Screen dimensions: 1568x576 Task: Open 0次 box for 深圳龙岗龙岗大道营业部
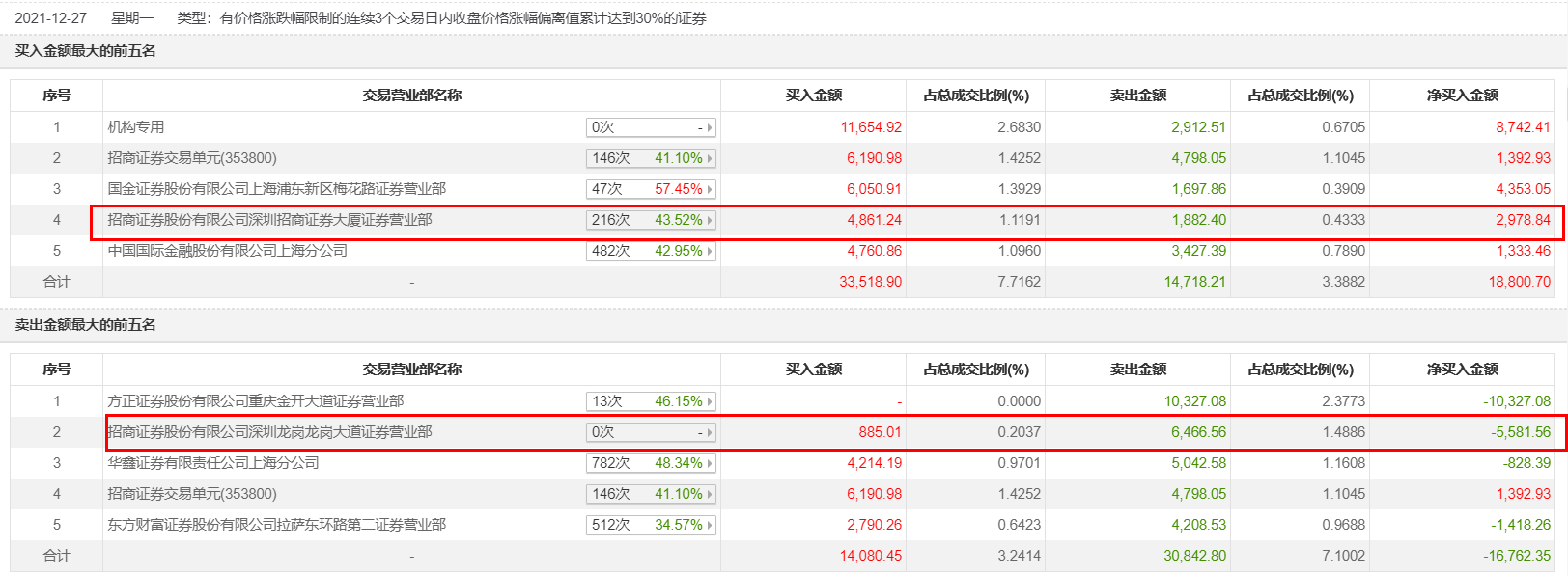651,432
